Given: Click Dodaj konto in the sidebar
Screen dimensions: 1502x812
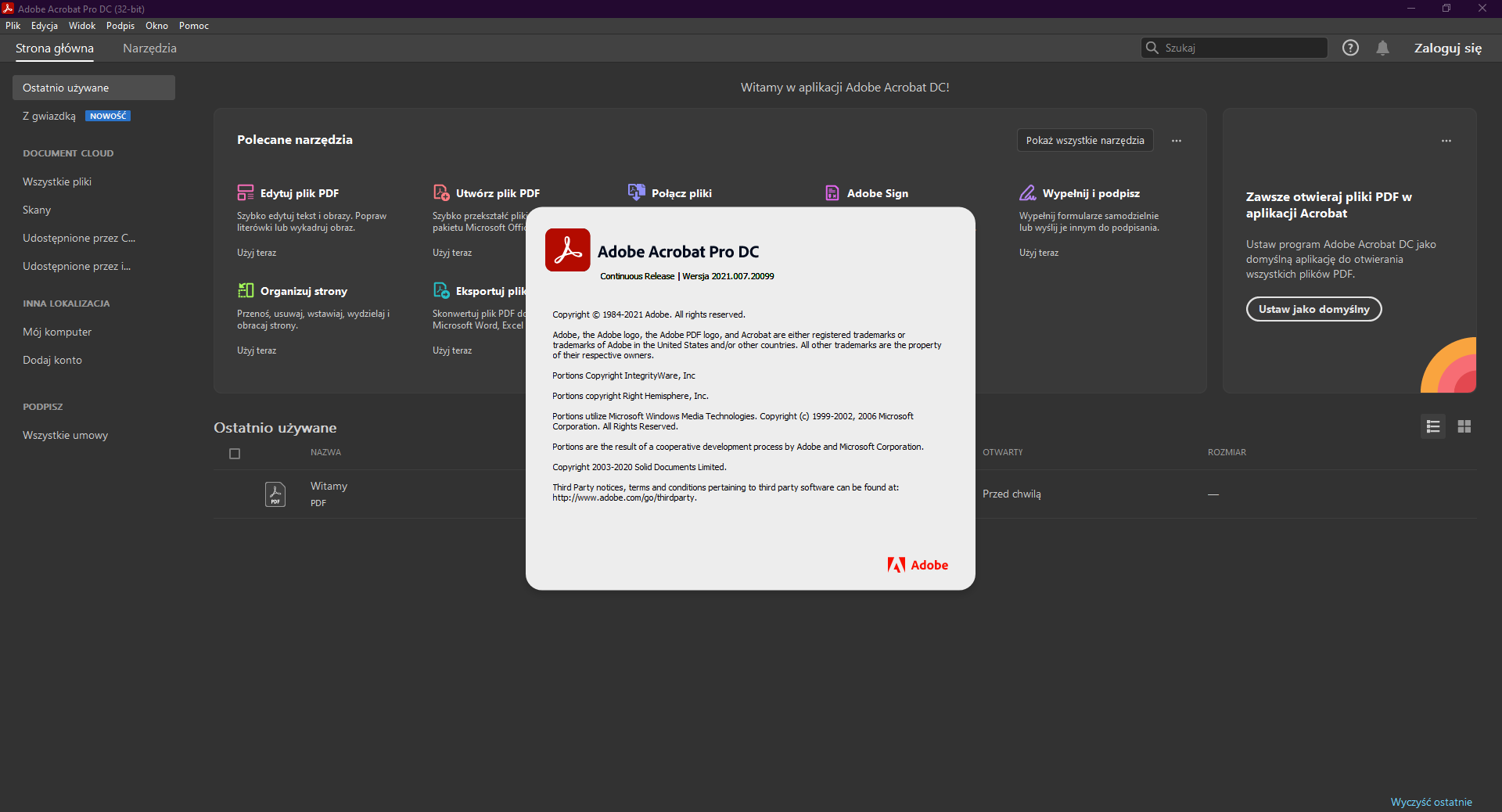Looking at the screenshot, I should 52,360.
